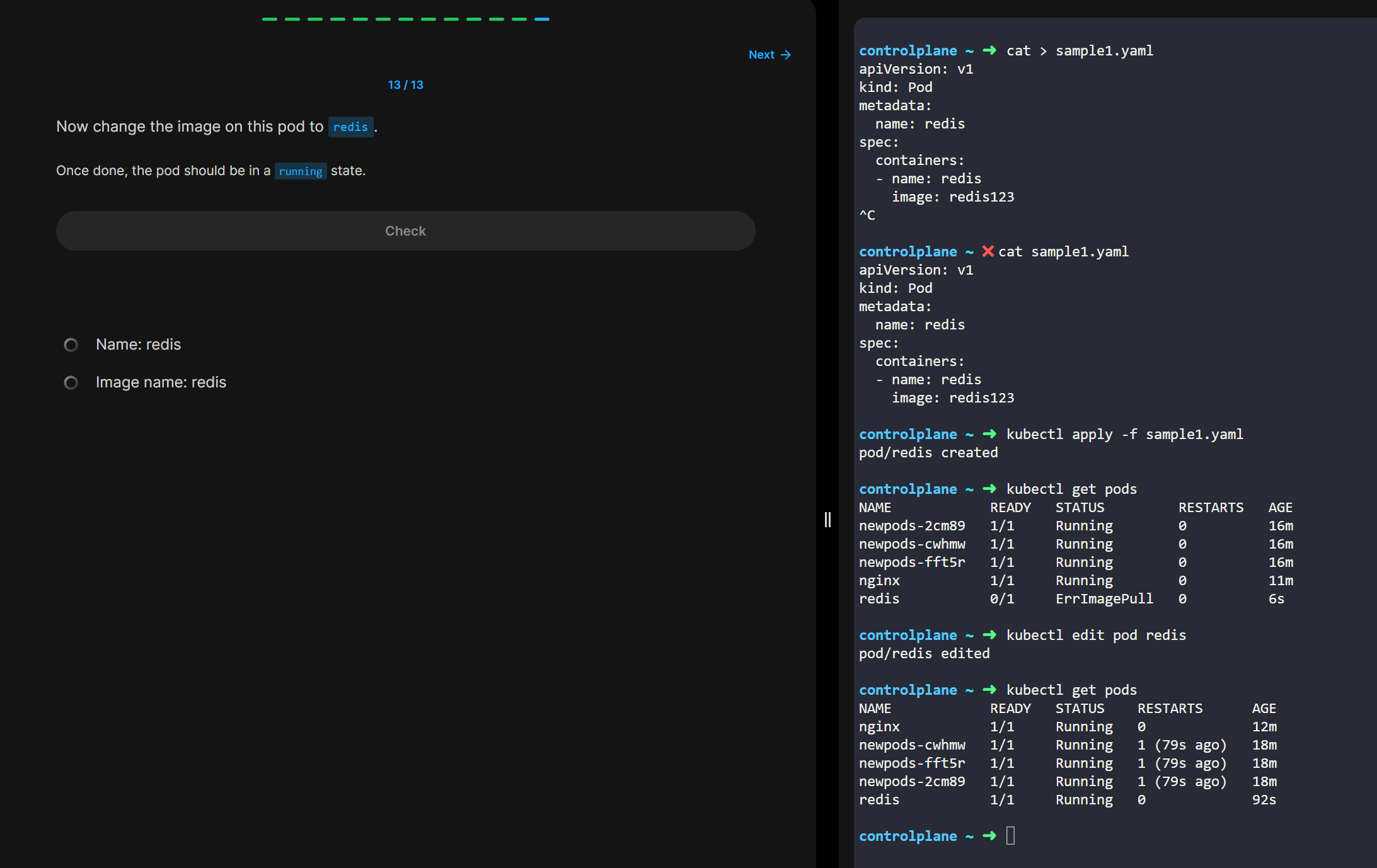Click the green arrow before second 'kubectl get pods'

click(x=989, y=690)
